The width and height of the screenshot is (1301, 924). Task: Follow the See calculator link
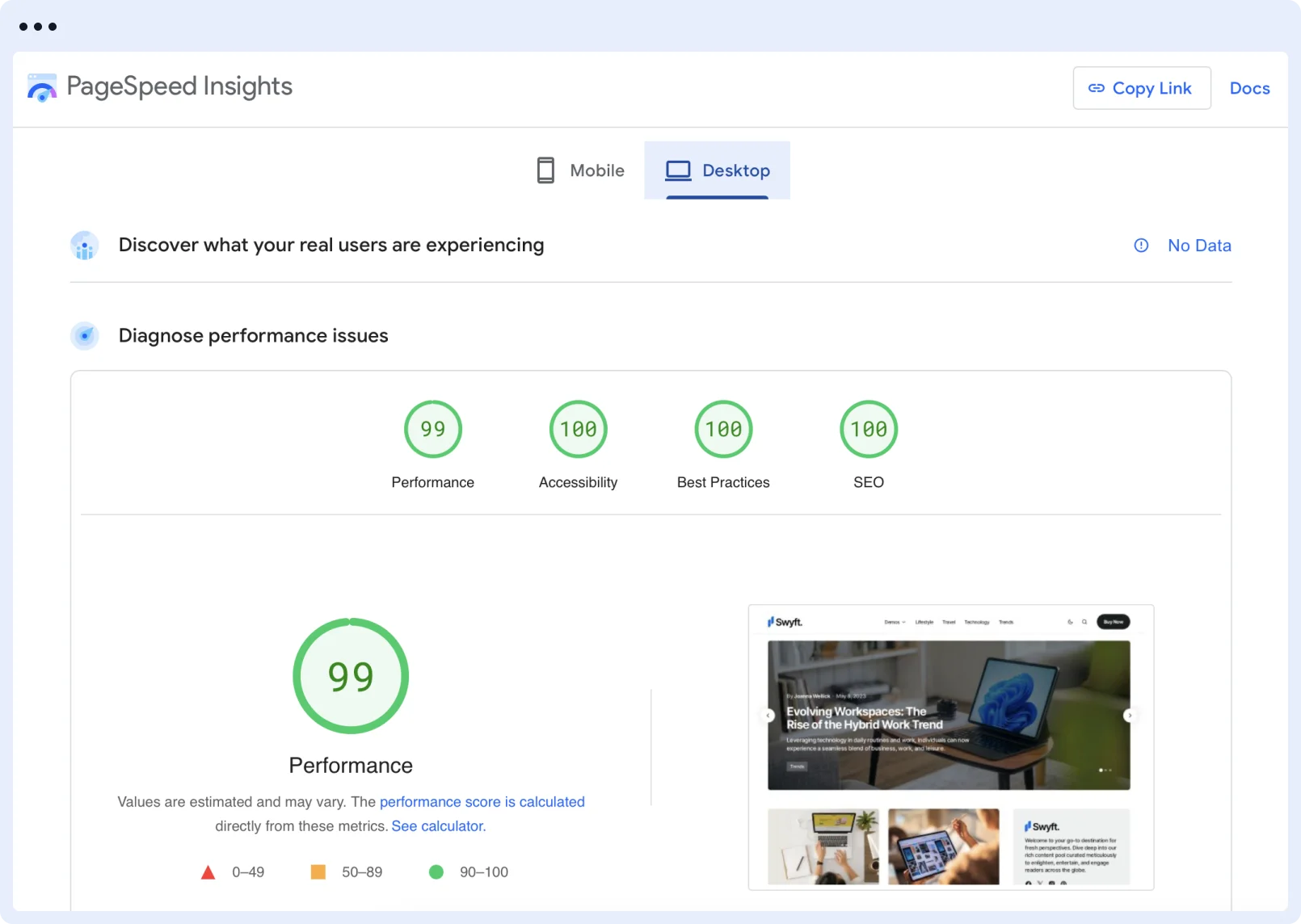(438, 825)
